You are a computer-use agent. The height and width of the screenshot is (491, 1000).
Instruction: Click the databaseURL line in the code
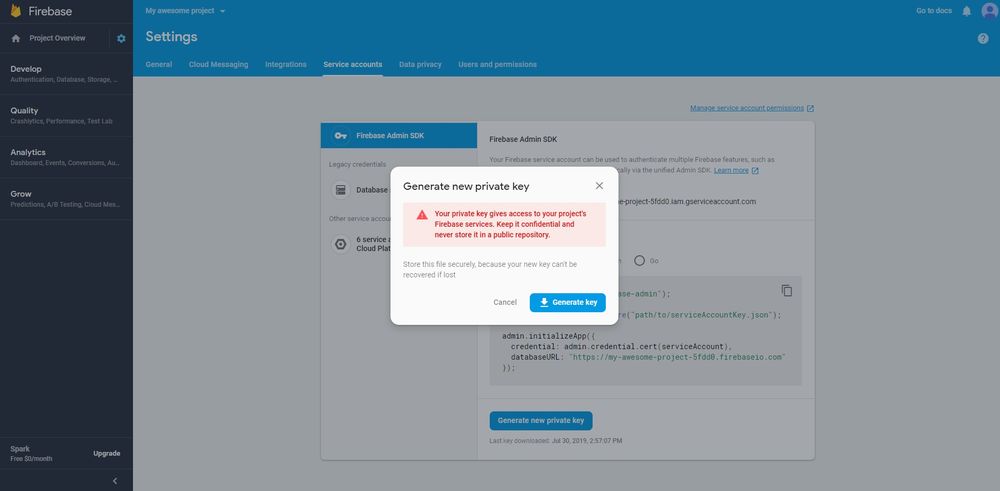click(647, 357)
